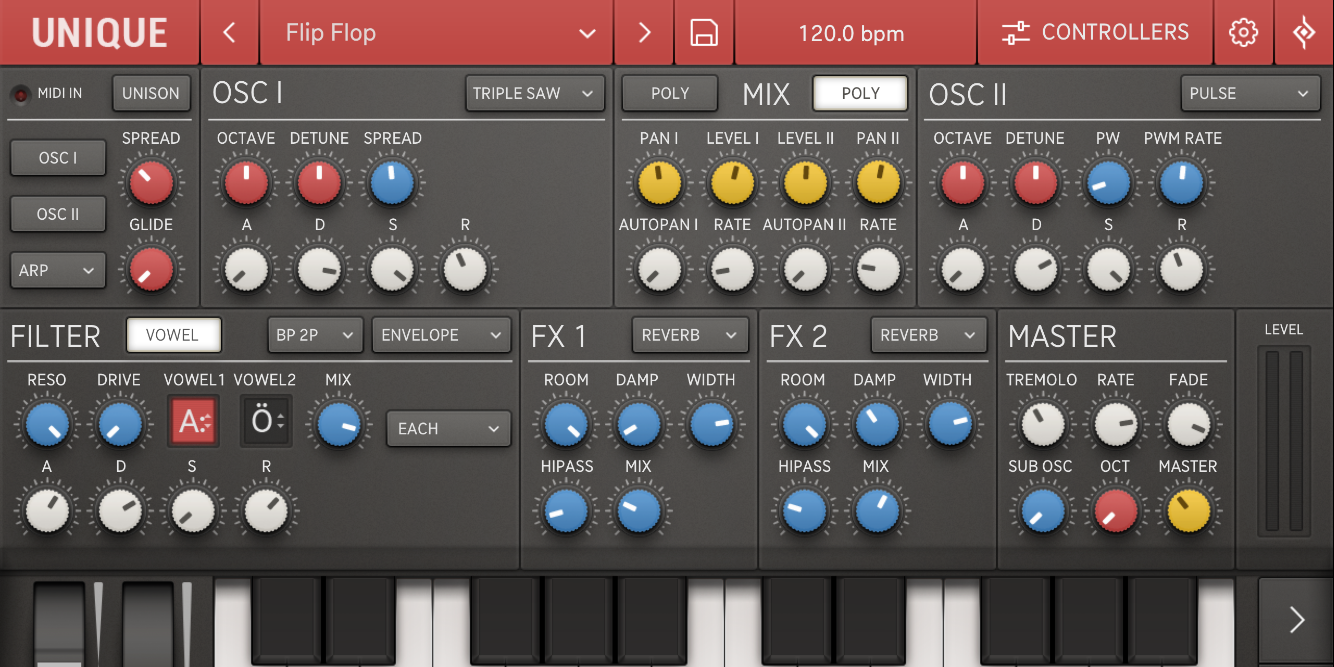Click the 120.0 bpm tempo field
1334x667 pixels.
851,33
